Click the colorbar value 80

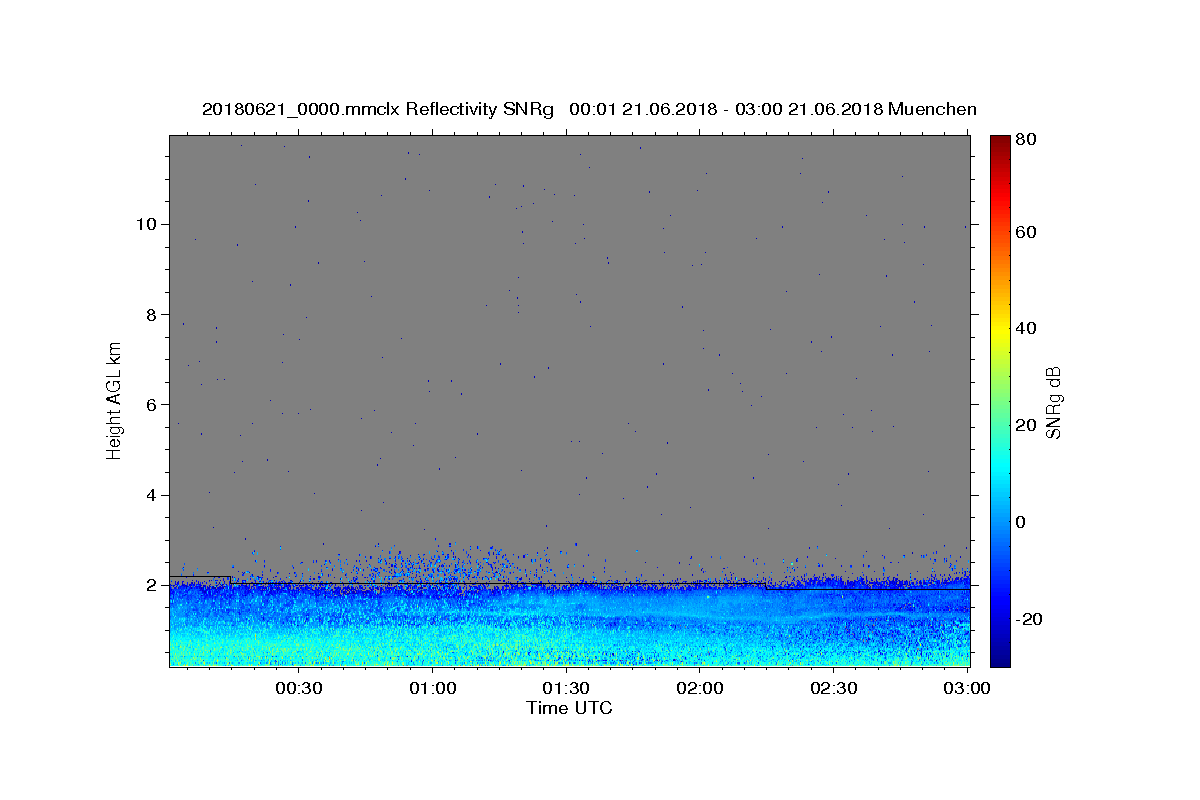(1027, 140)
